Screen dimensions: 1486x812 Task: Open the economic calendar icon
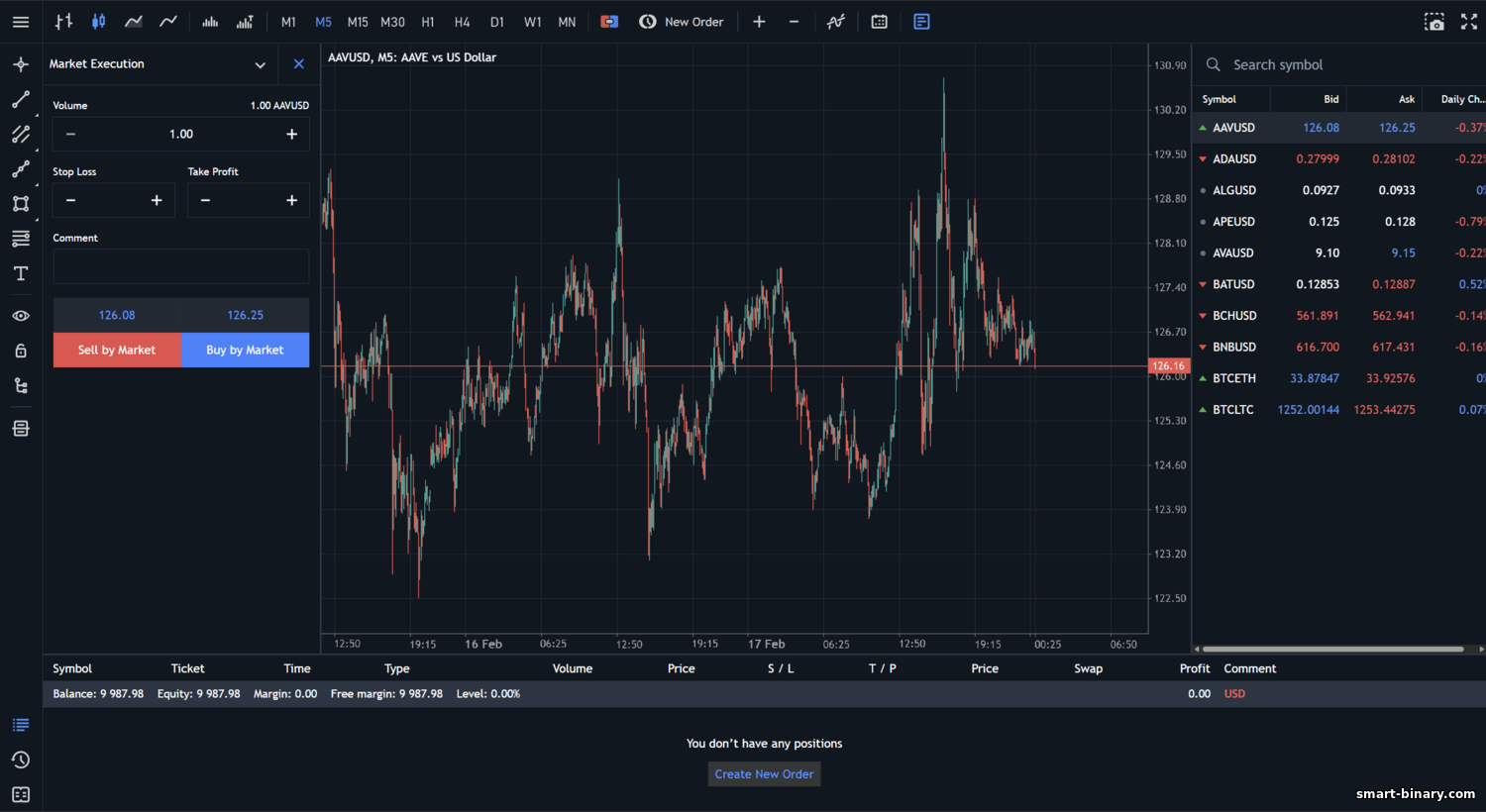[879, 22]
